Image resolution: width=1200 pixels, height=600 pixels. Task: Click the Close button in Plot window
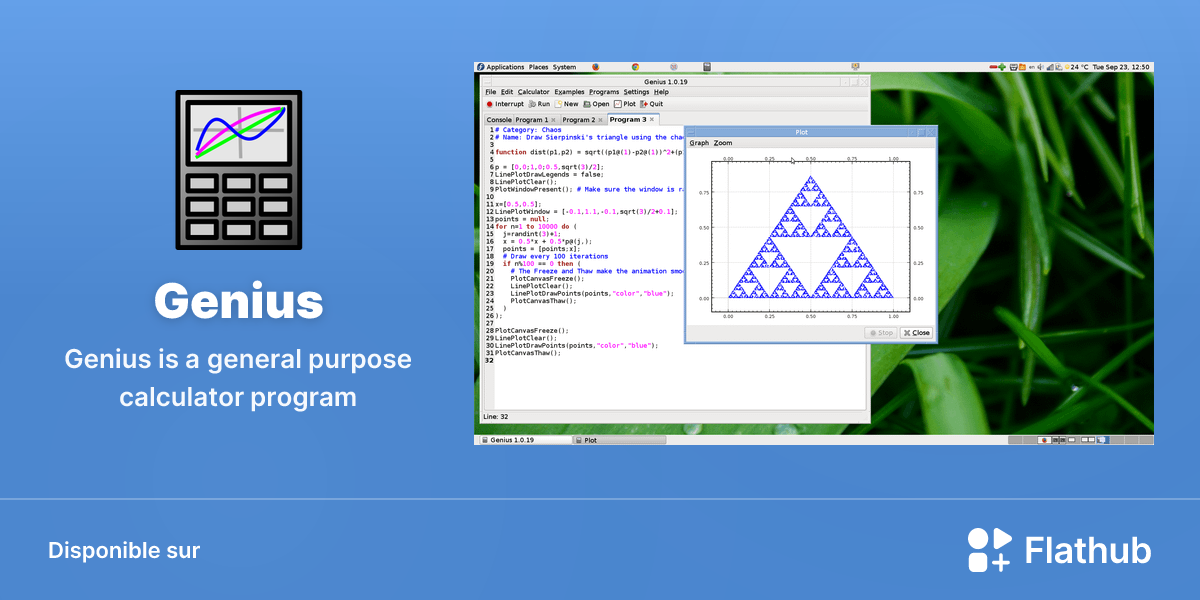coord(916,333)
